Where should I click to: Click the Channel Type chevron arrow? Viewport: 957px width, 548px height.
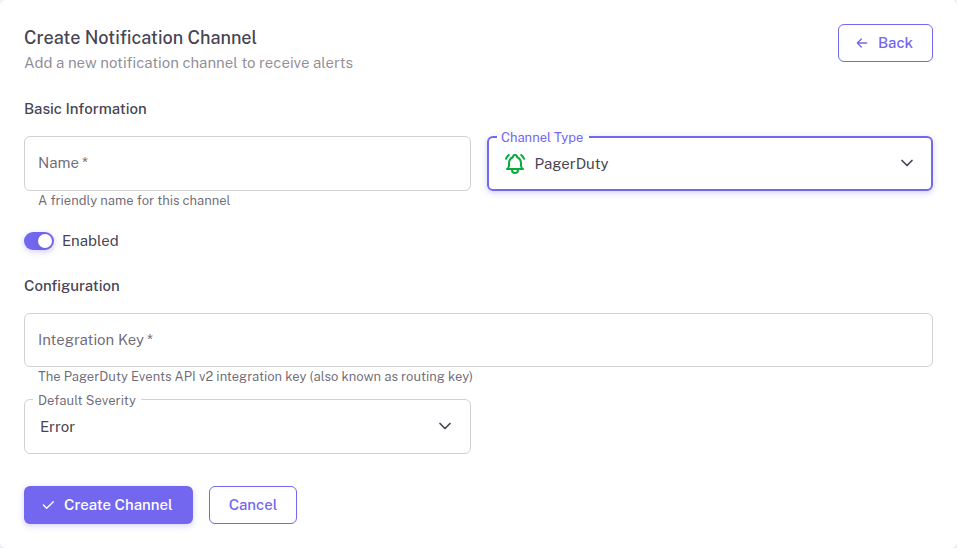907,164
